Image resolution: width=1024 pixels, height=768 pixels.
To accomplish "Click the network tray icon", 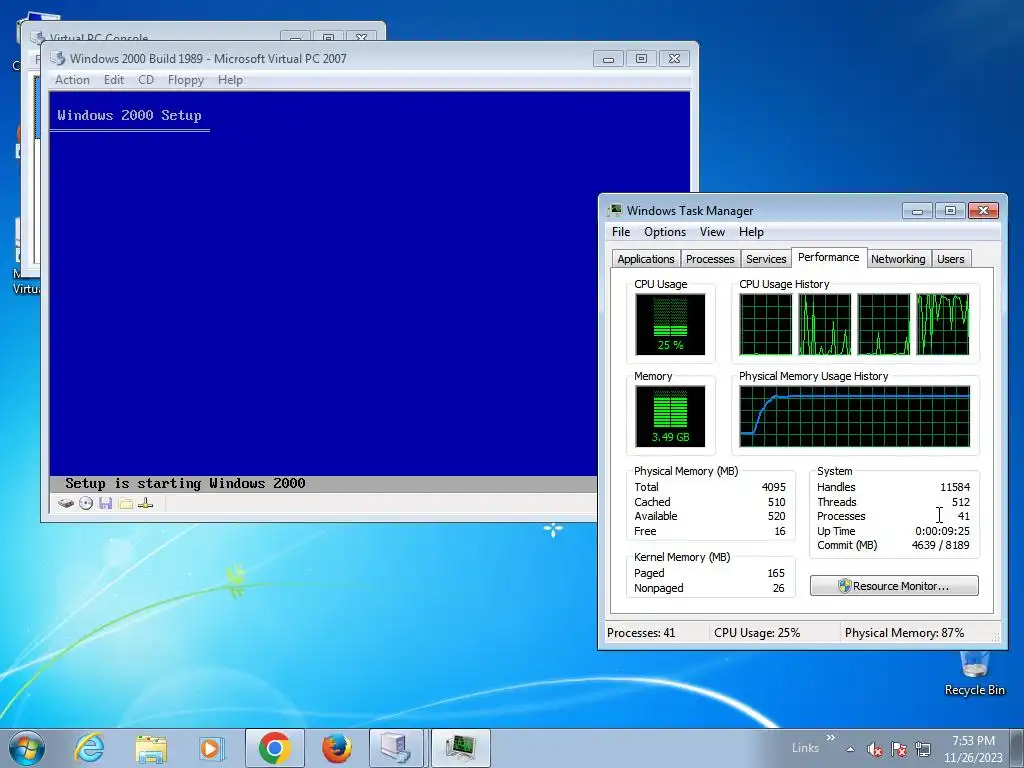I will pyautogui.click(x=923, y=749).
